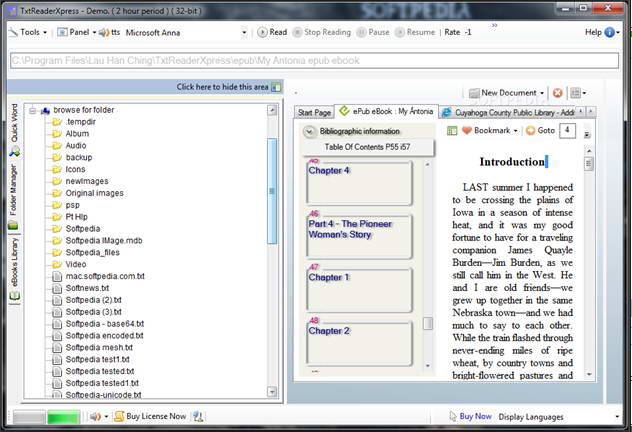The image size is (632, 432).
Task: Select the Icons folder
Action: pyautogui.click(x=75, y=169)
